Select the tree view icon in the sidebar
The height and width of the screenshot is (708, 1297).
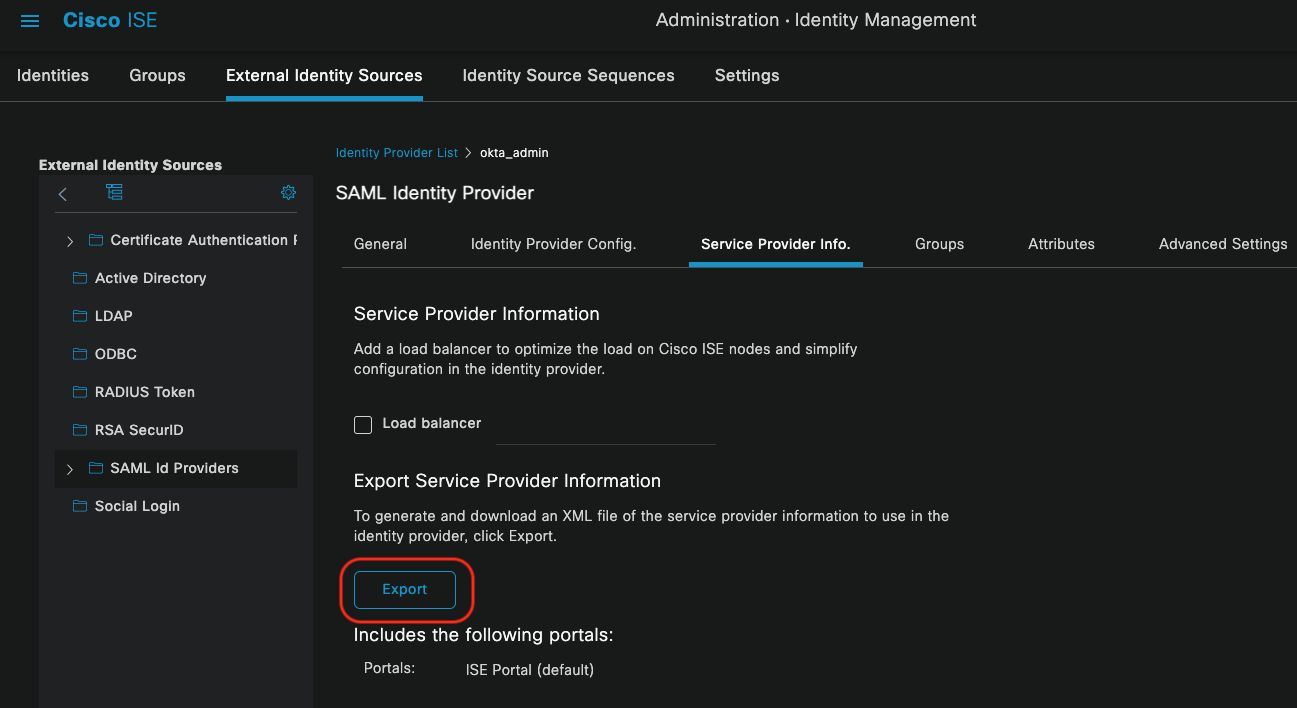[x=114, y=192]
